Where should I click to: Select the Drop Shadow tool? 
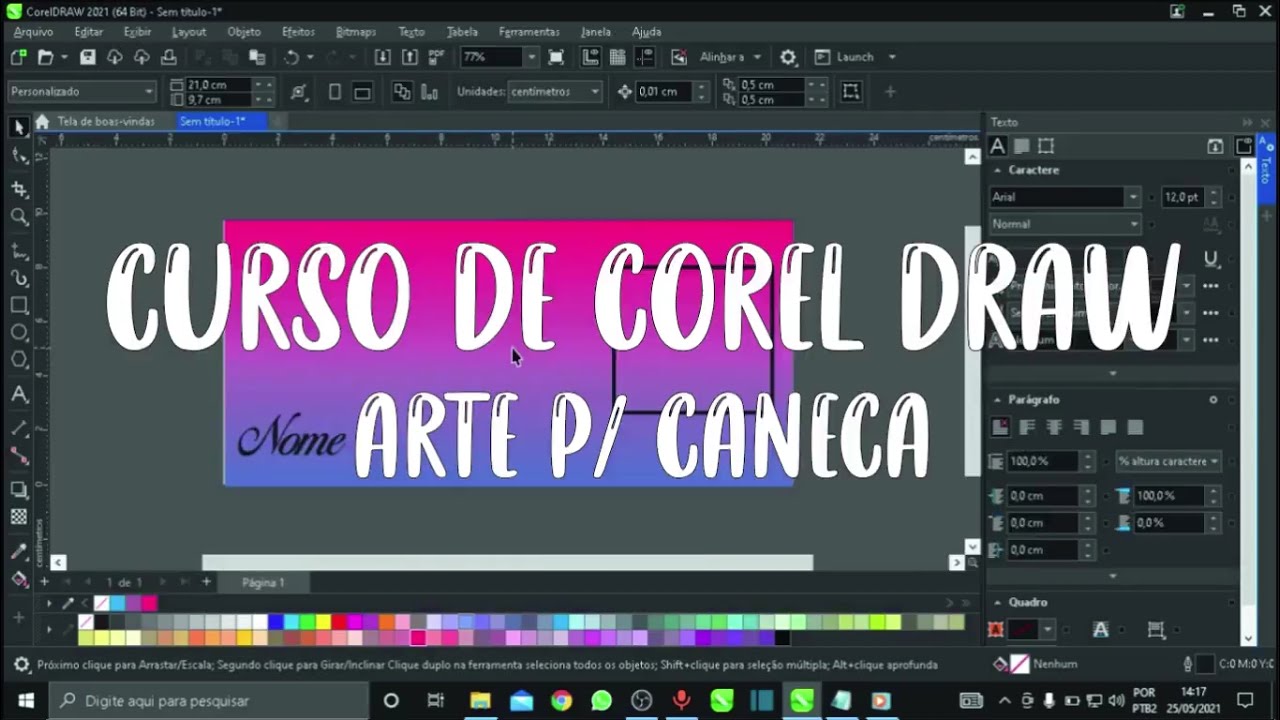click(19, 489)
